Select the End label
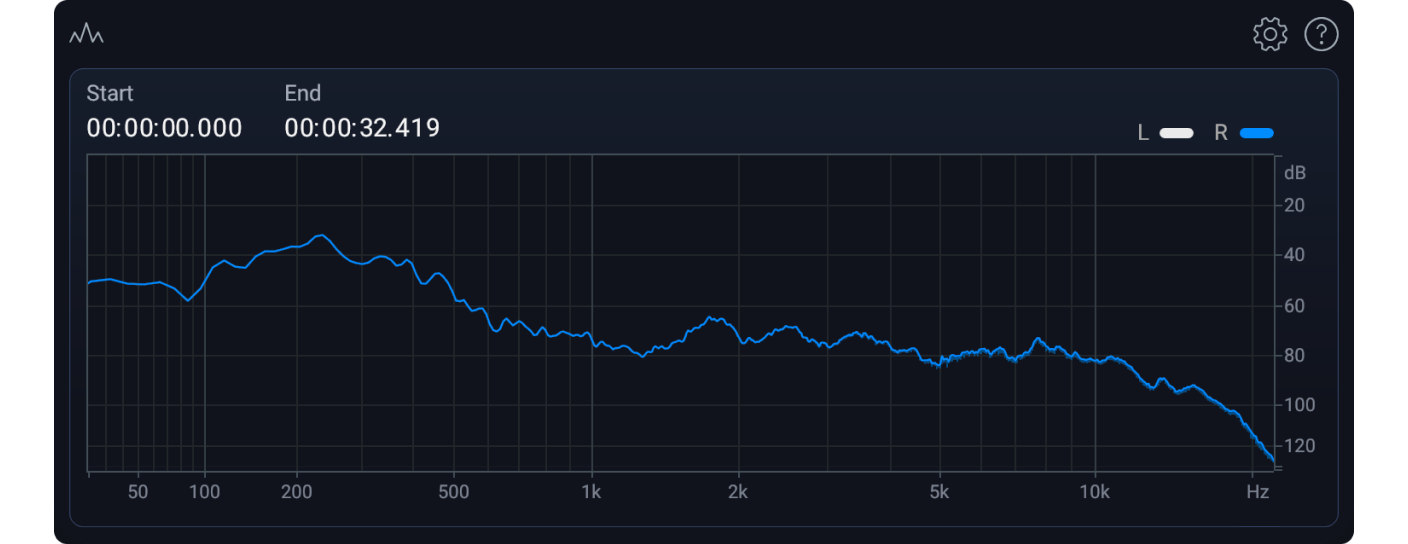The width and height of the screenshot is (1408, 544). [x=303, y=93]
